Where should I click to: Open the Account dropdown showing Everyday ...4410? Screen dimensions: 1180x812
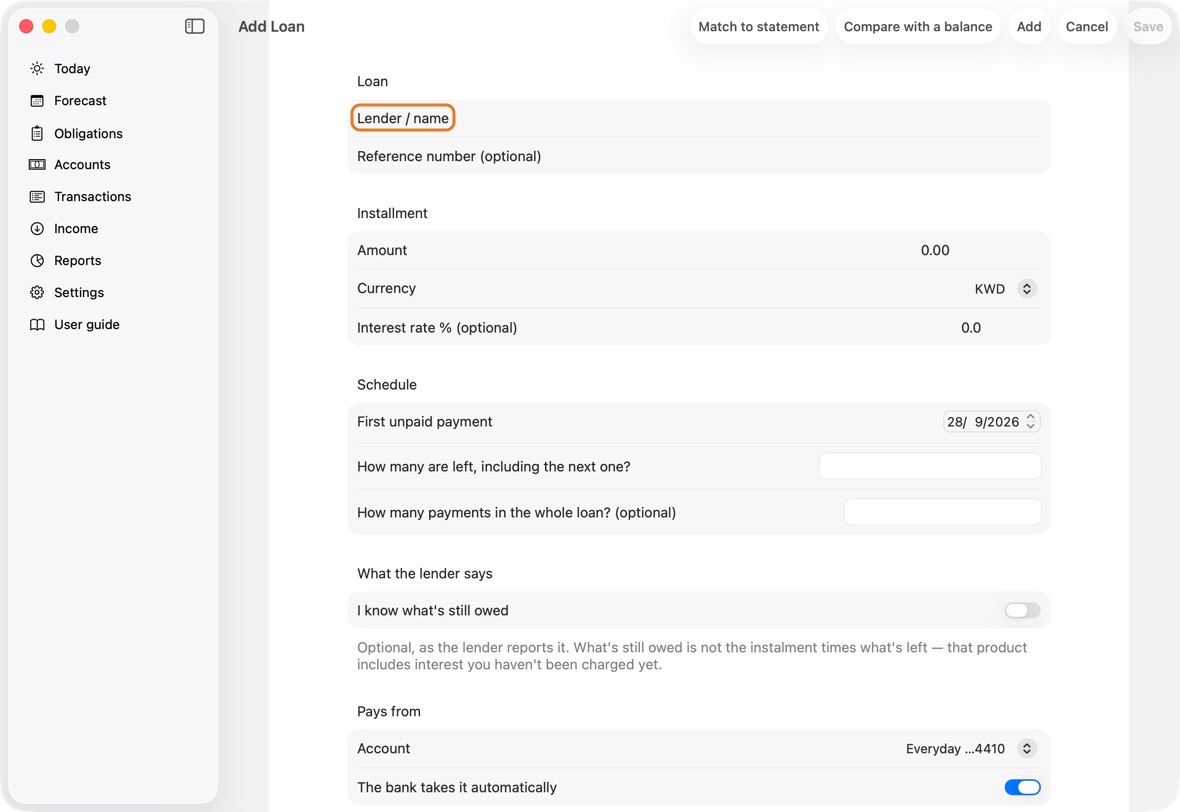click(x=971, y=749)
